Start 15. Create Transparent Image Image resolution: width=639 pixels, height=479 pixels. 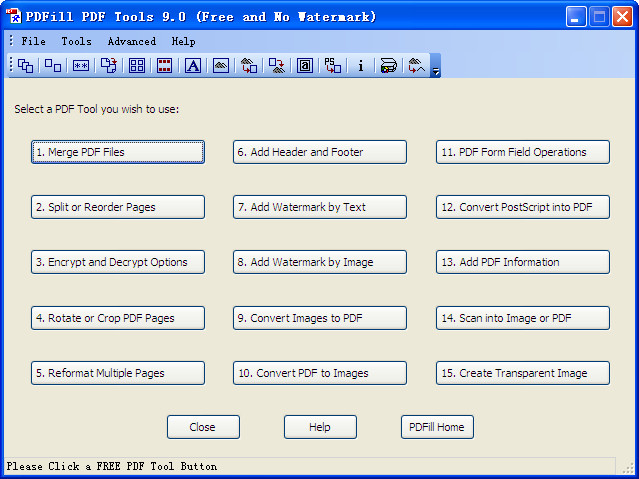coord(523,373)
